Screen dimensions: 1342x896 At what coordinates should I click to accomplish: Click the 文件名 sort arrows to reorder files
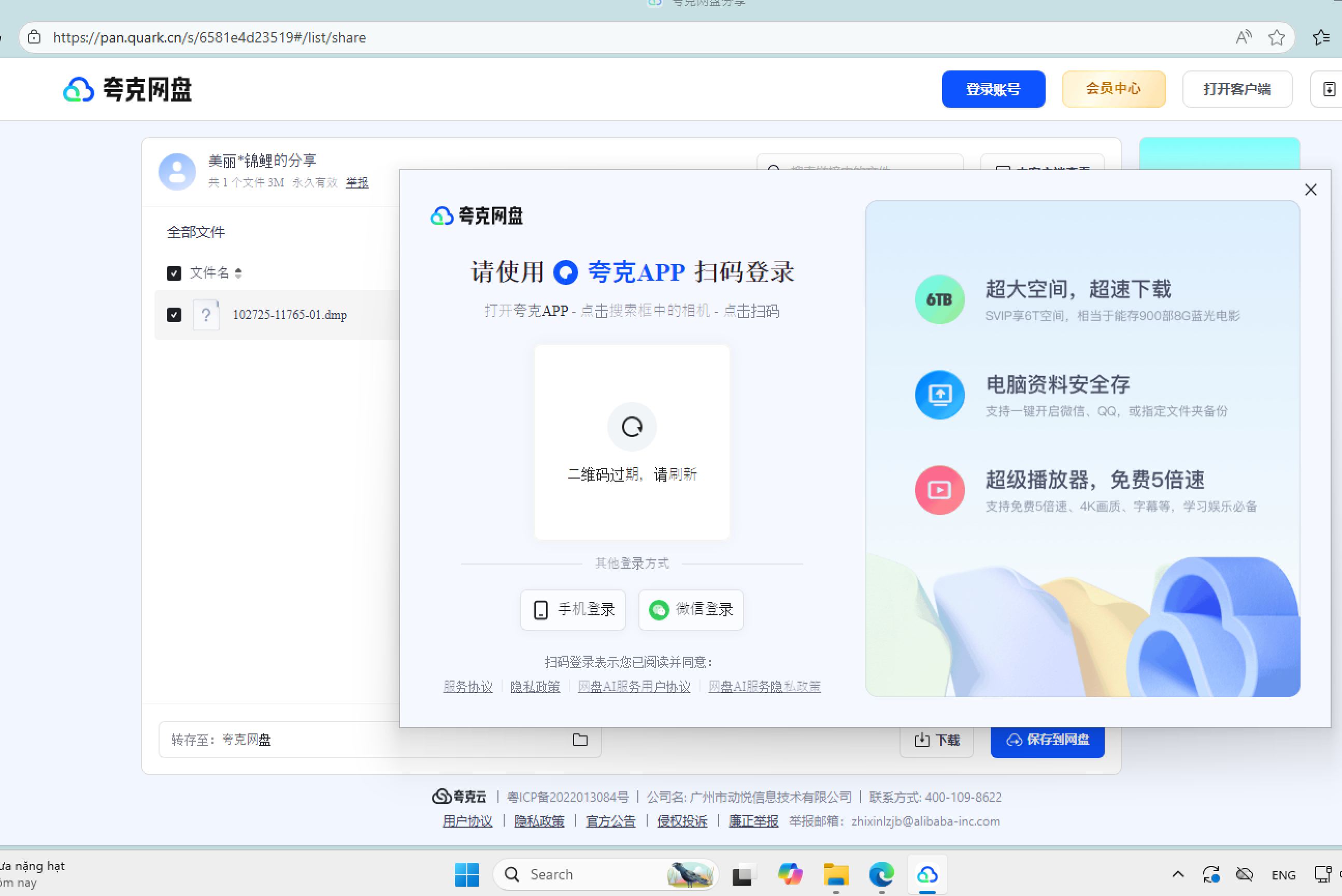coord(238,272)
